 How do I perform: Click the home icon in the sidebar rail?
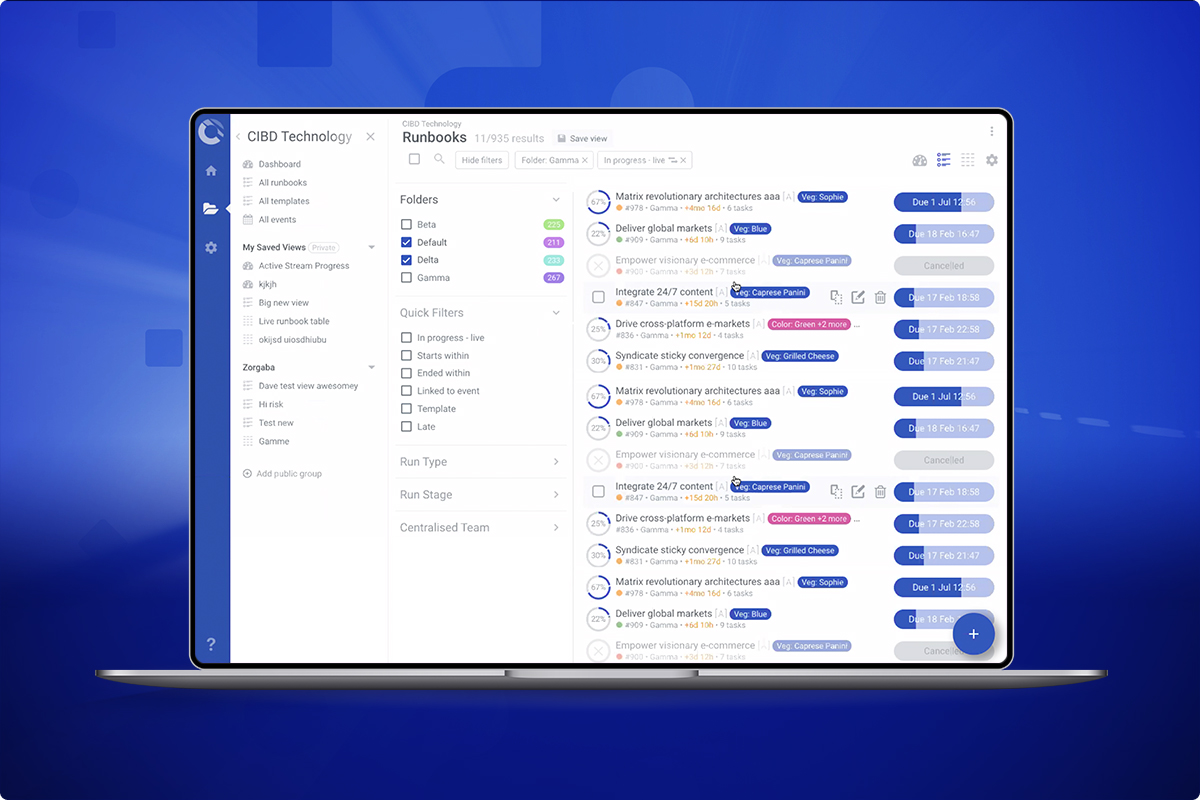pos(211,170)
